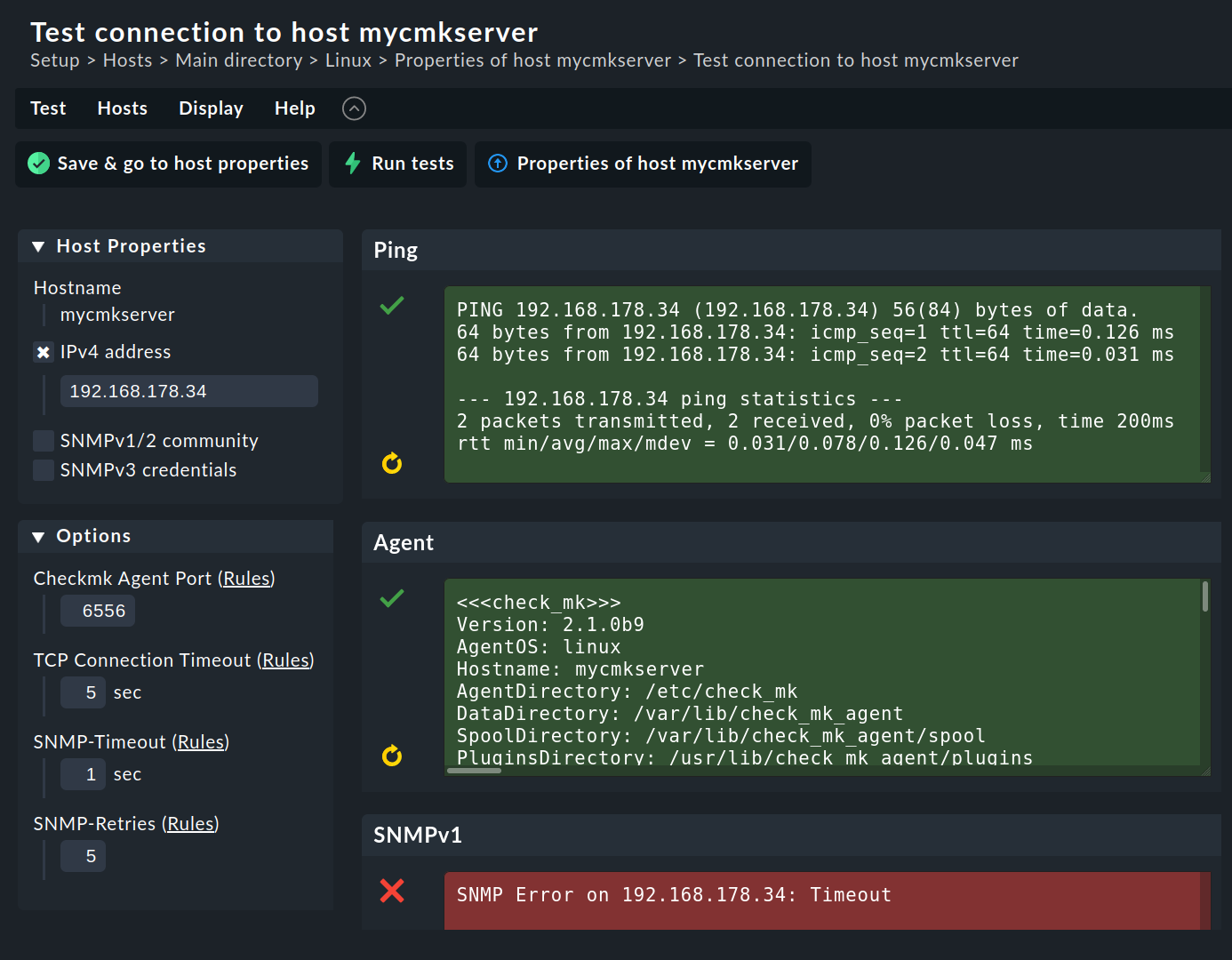Viewport: 1232px width, 960px height.
Task: Reload the Ping test with the yellow retry icon
Action: point(392,463)
